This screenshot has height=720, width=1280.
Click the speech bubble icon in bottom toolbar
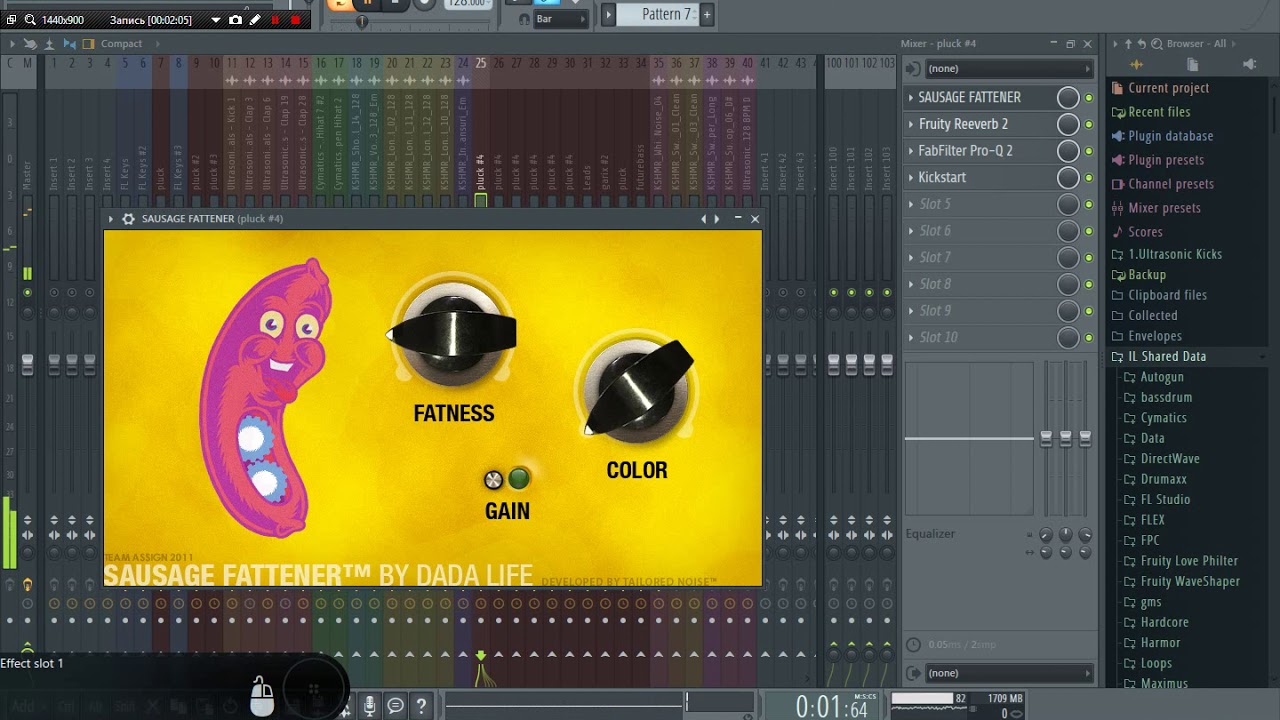[395, 706]
